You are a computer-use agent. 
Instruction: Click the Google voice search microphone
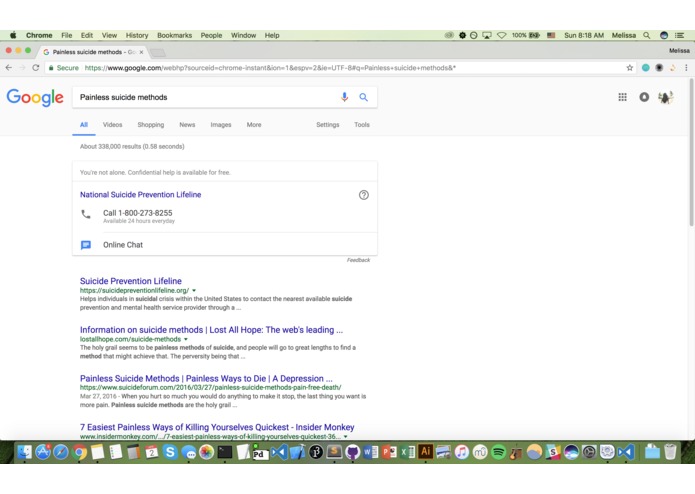click(344, 97)
